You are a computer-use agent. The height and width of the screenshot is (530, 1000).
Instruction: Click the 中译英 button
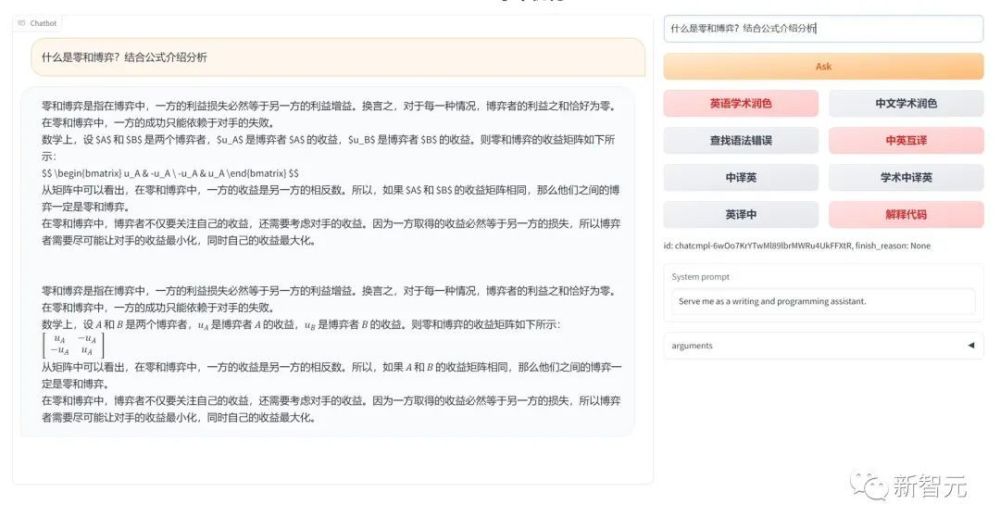[x=740, y=177]
